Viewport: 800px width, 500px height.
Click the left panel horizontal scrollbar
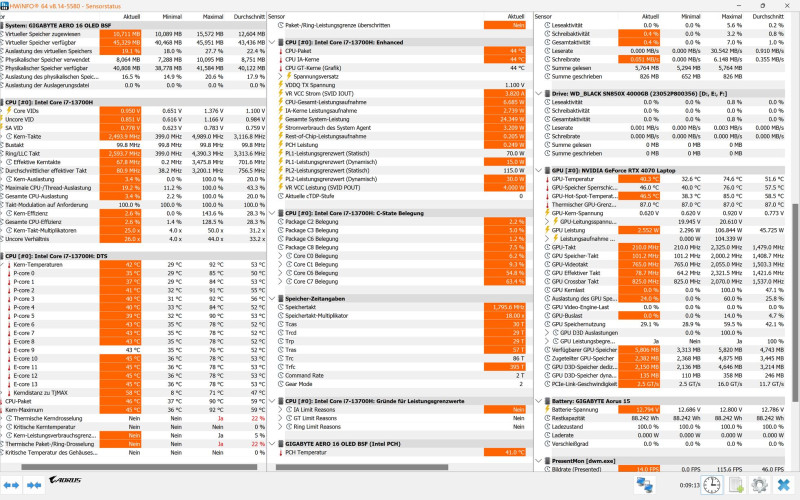coord(139,467)
